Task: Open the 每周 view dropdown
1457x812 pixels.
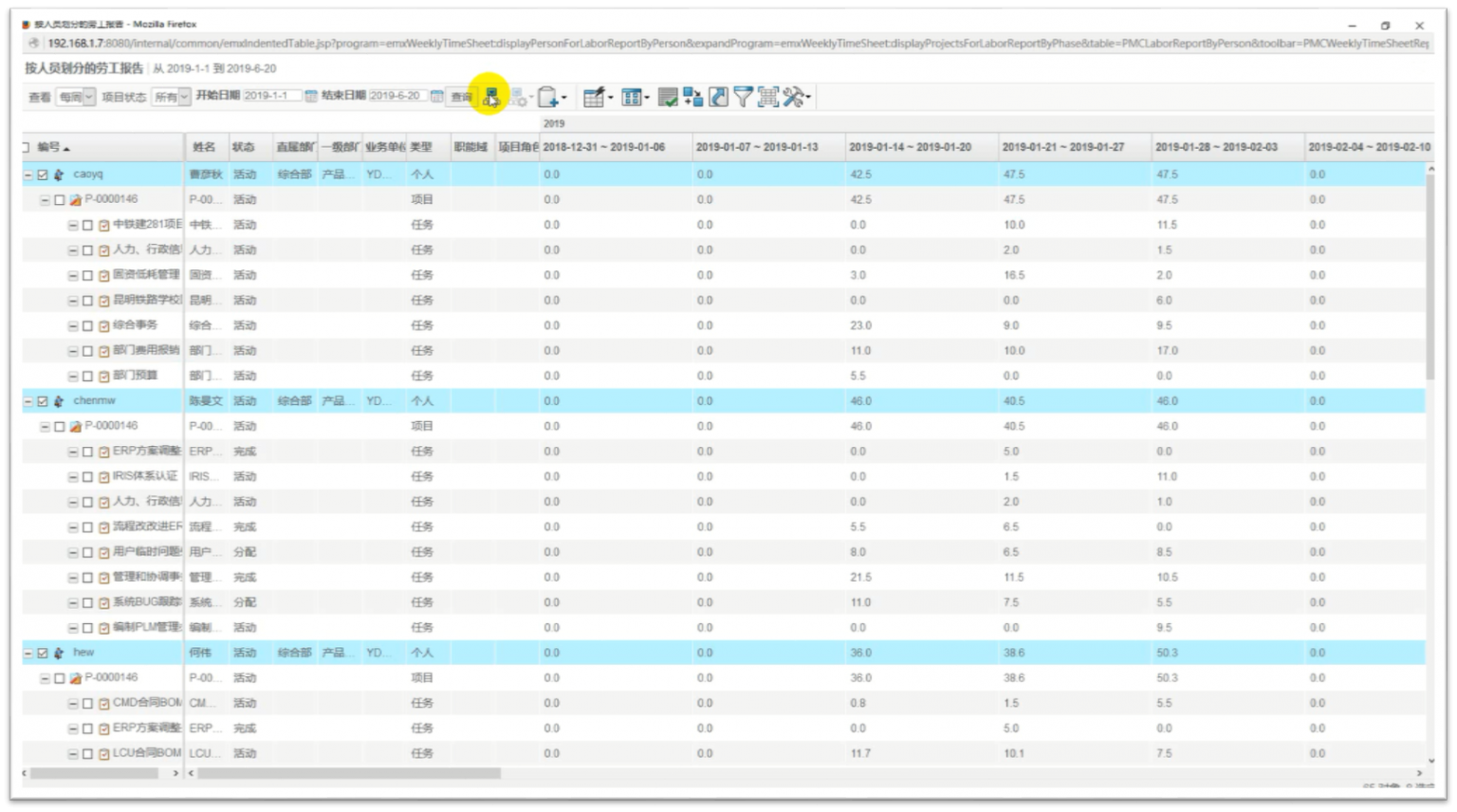Action: (x=76, y=97)
